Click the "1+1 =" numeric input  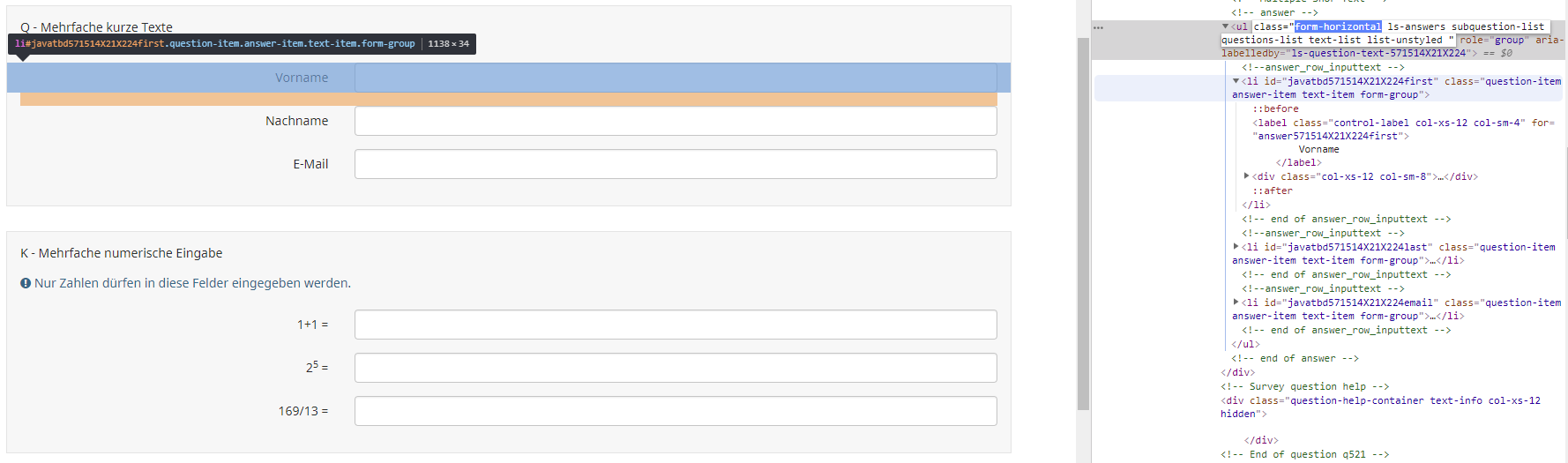pyautogui.click(x=676, y=325)
